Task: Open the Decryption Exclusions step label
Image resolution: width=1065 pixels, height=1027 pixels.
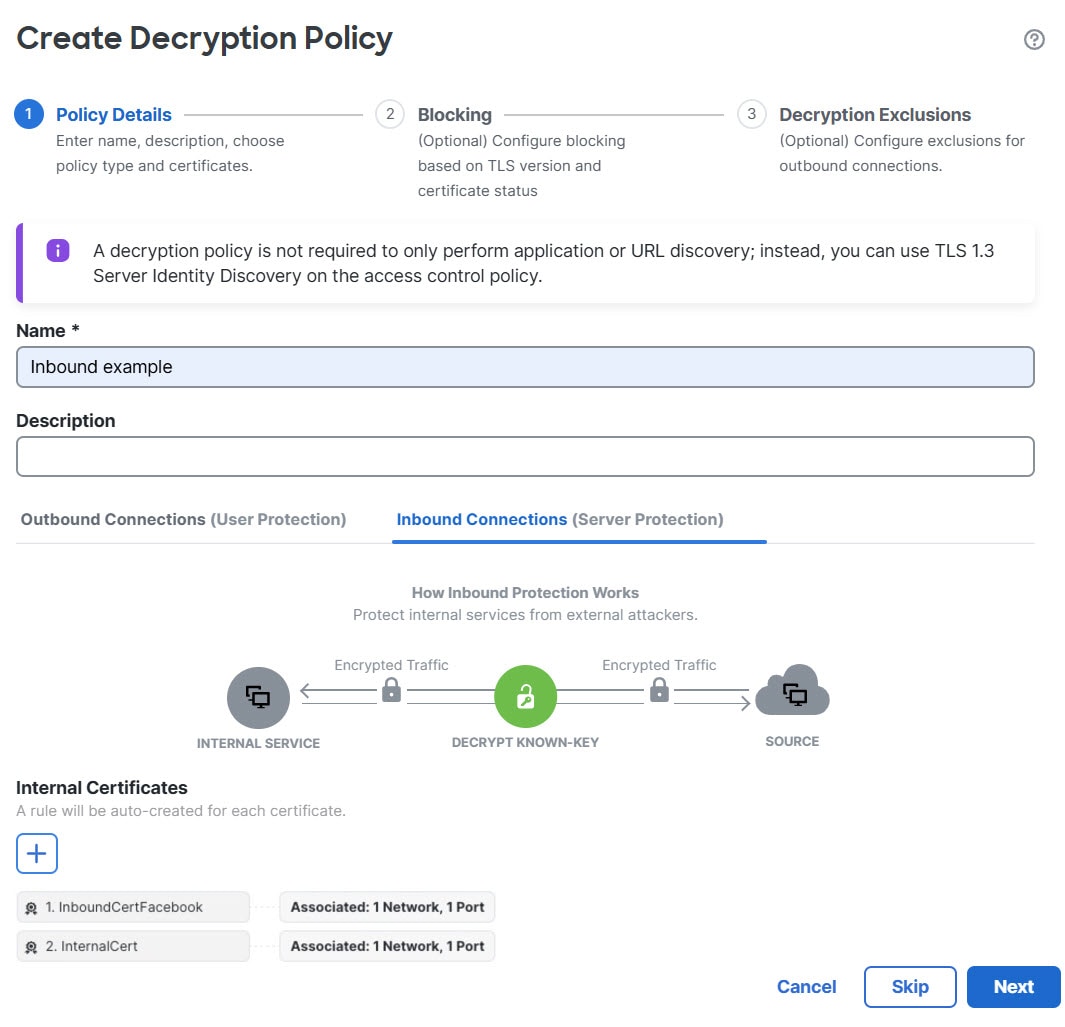Action: click(875, 115)
